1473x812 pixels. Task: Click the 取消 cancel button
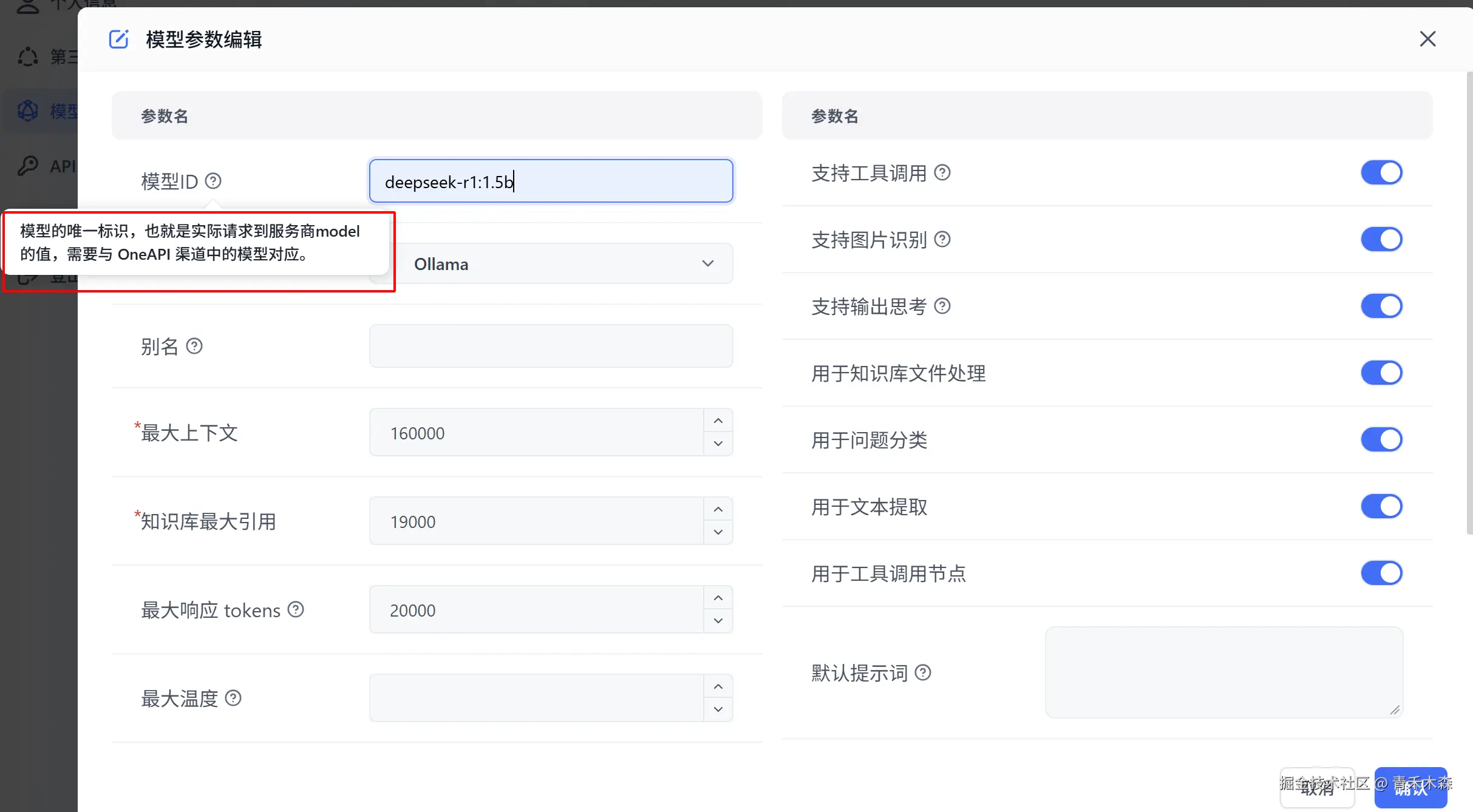tap(1317, 788)
